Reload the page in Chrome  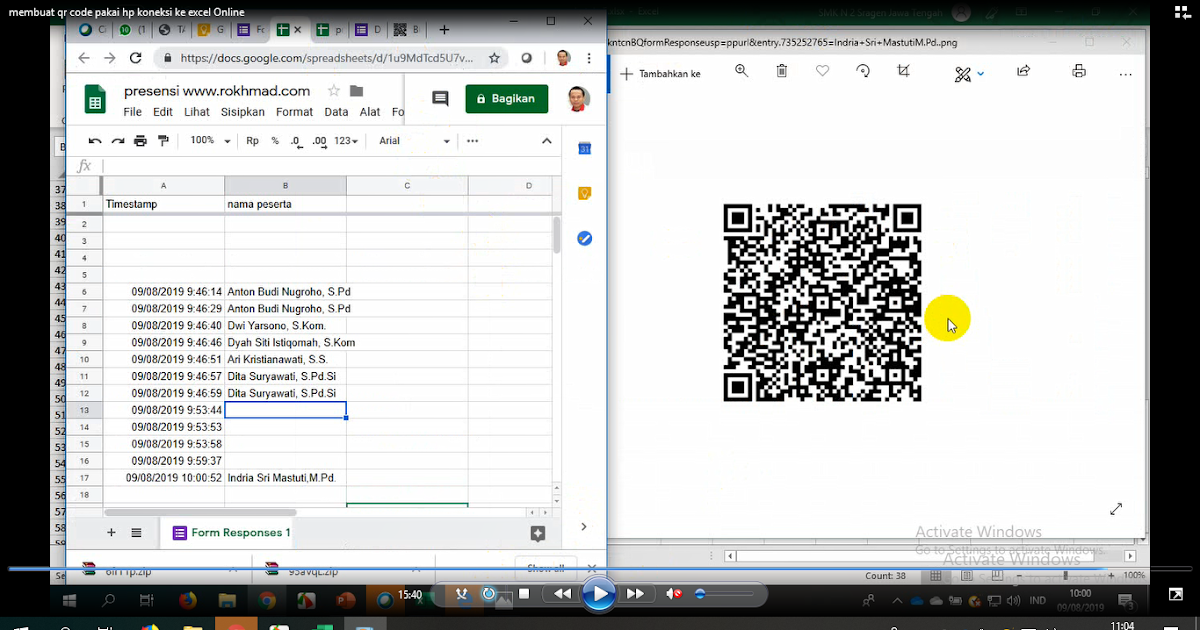(137, 58)
